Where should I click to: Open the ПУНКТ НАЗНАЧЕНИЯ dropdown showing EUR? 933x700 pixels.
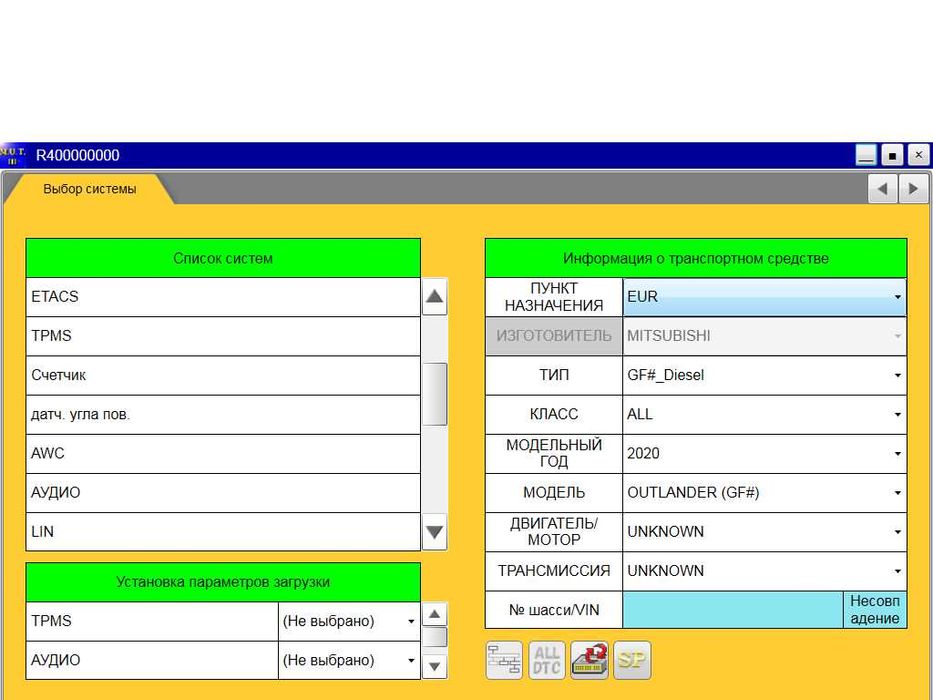764,296
